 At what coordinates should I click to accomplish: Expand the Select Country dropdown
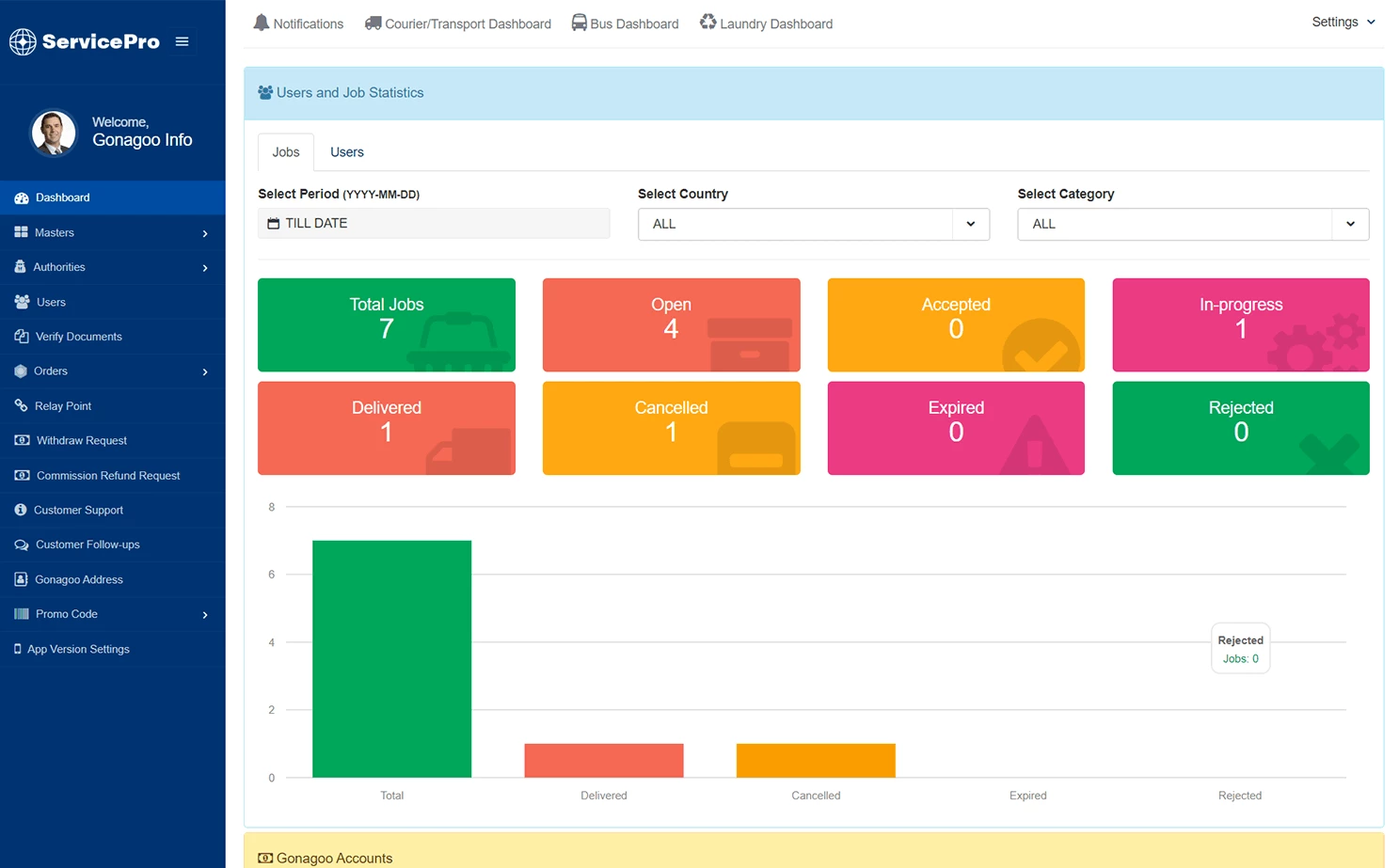click(970, 224)
